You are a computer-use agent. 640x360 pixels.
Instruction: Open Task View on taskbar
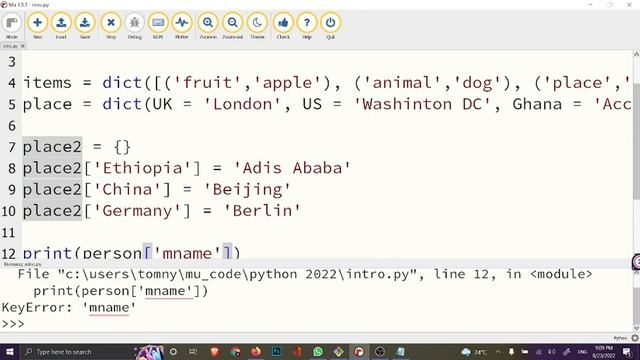tap(193, 351)
